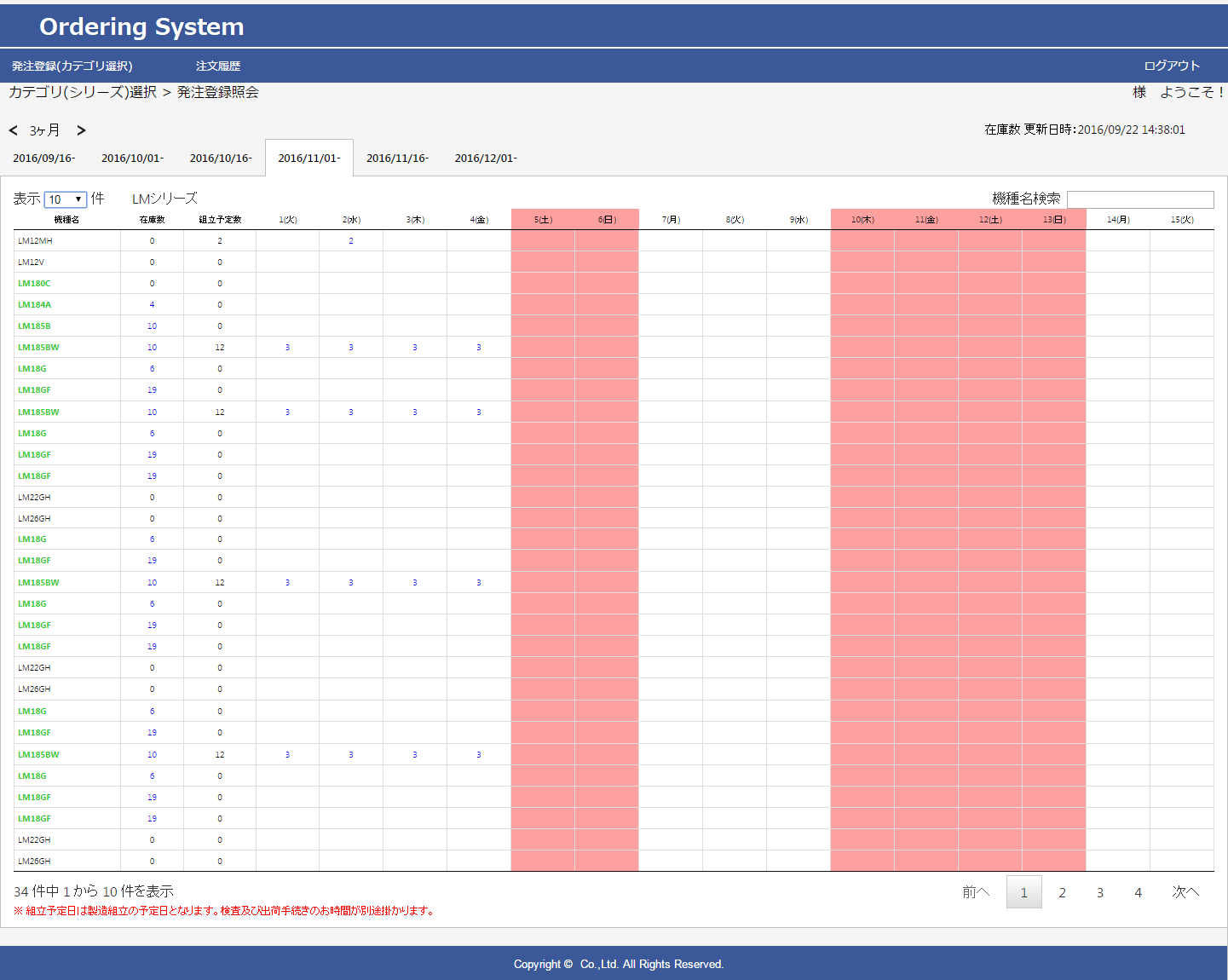
Task: Click stock count 4 in LM184A row
Action: 153,305
